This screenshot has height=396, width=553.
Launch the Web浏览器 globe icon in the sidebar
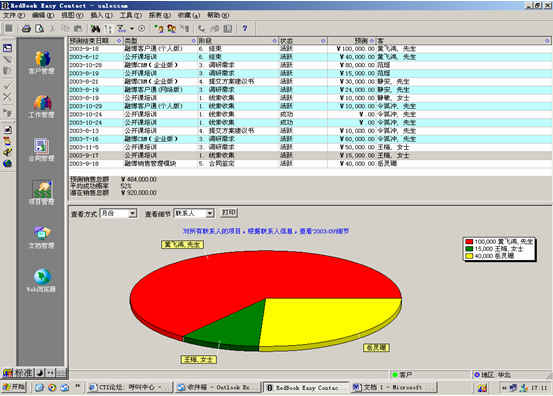[x=42, y=281]
